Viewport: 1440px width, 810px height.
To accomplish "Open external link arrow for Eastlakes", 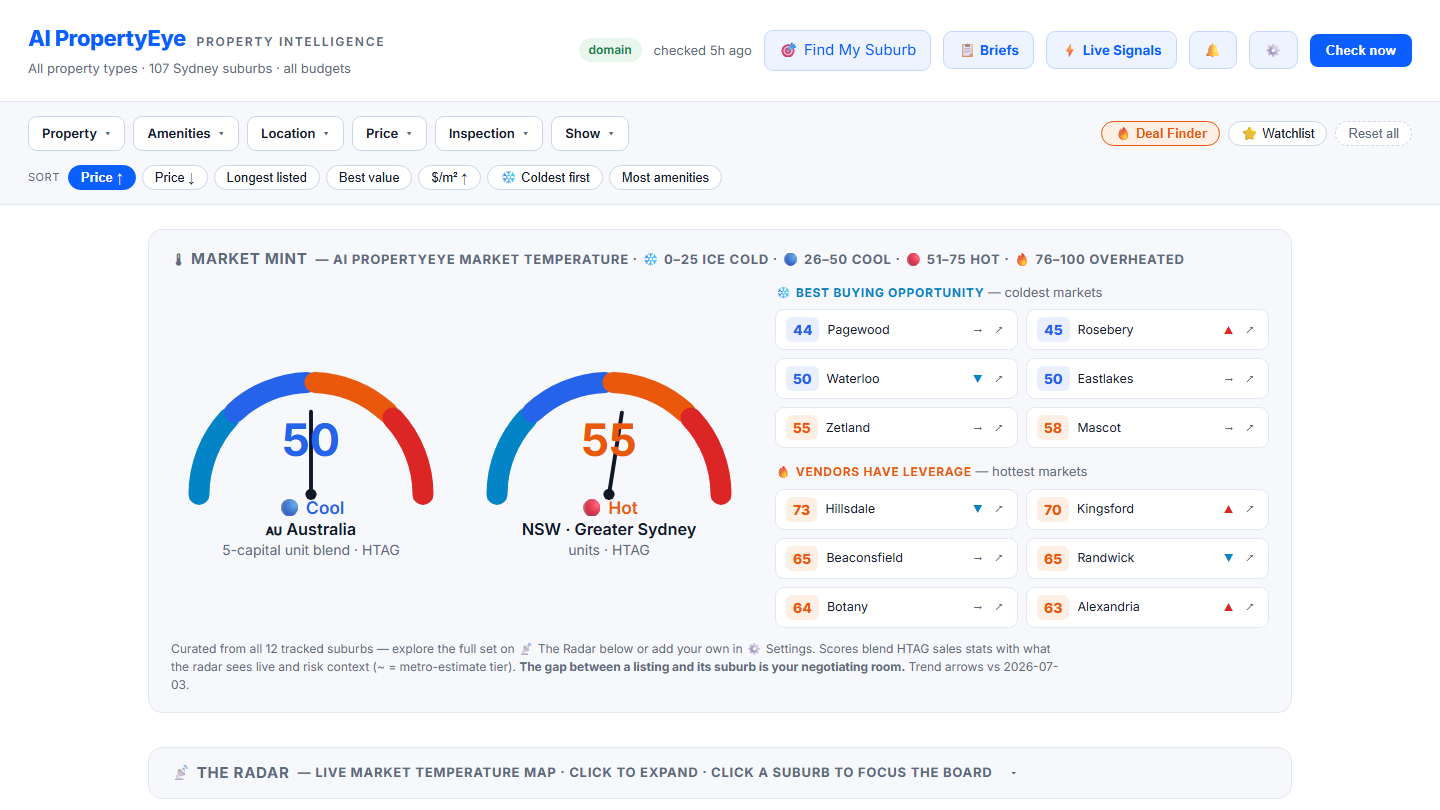I will pos(1249,379).
